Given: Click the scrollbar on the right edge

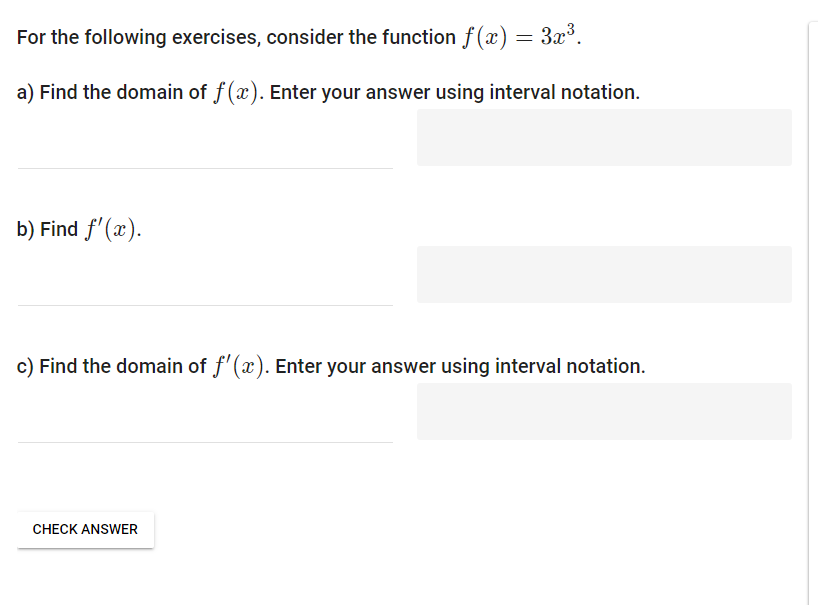Looking at the screenshot, I should (x=811, y=300).
